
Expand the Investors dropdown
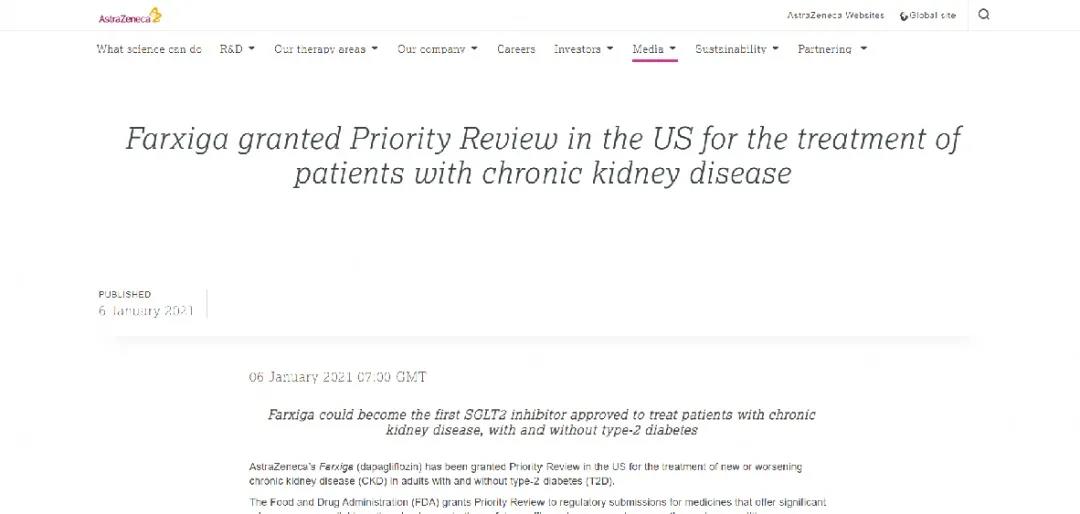point(583,49)
